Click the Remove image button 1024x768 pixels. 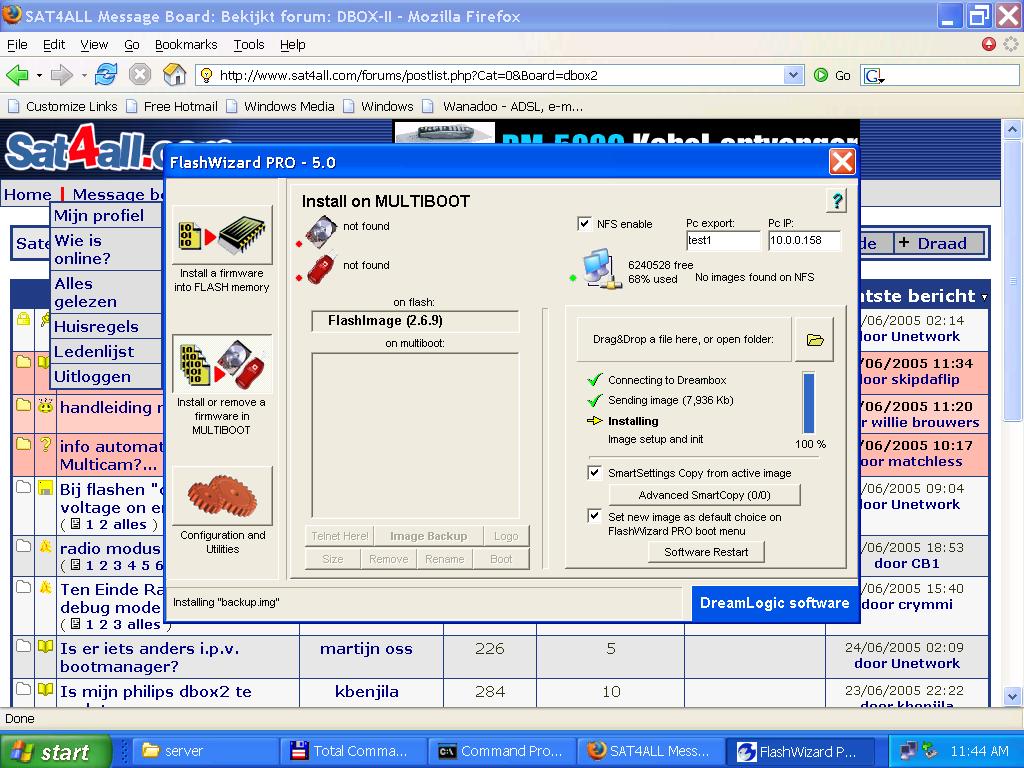coord(389,559)
